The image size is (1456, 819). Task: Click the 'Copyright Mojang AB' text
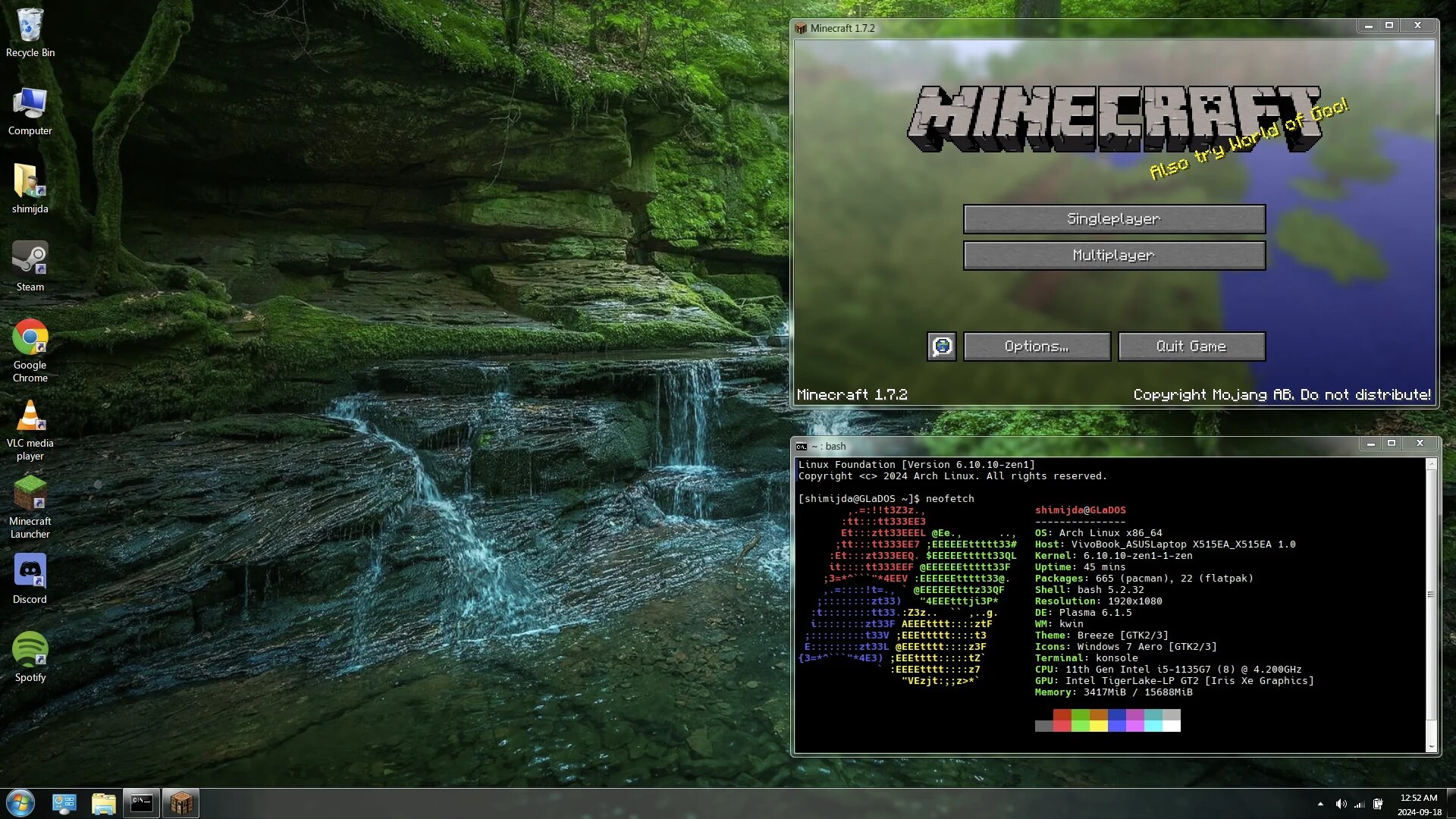[1282, 394]
